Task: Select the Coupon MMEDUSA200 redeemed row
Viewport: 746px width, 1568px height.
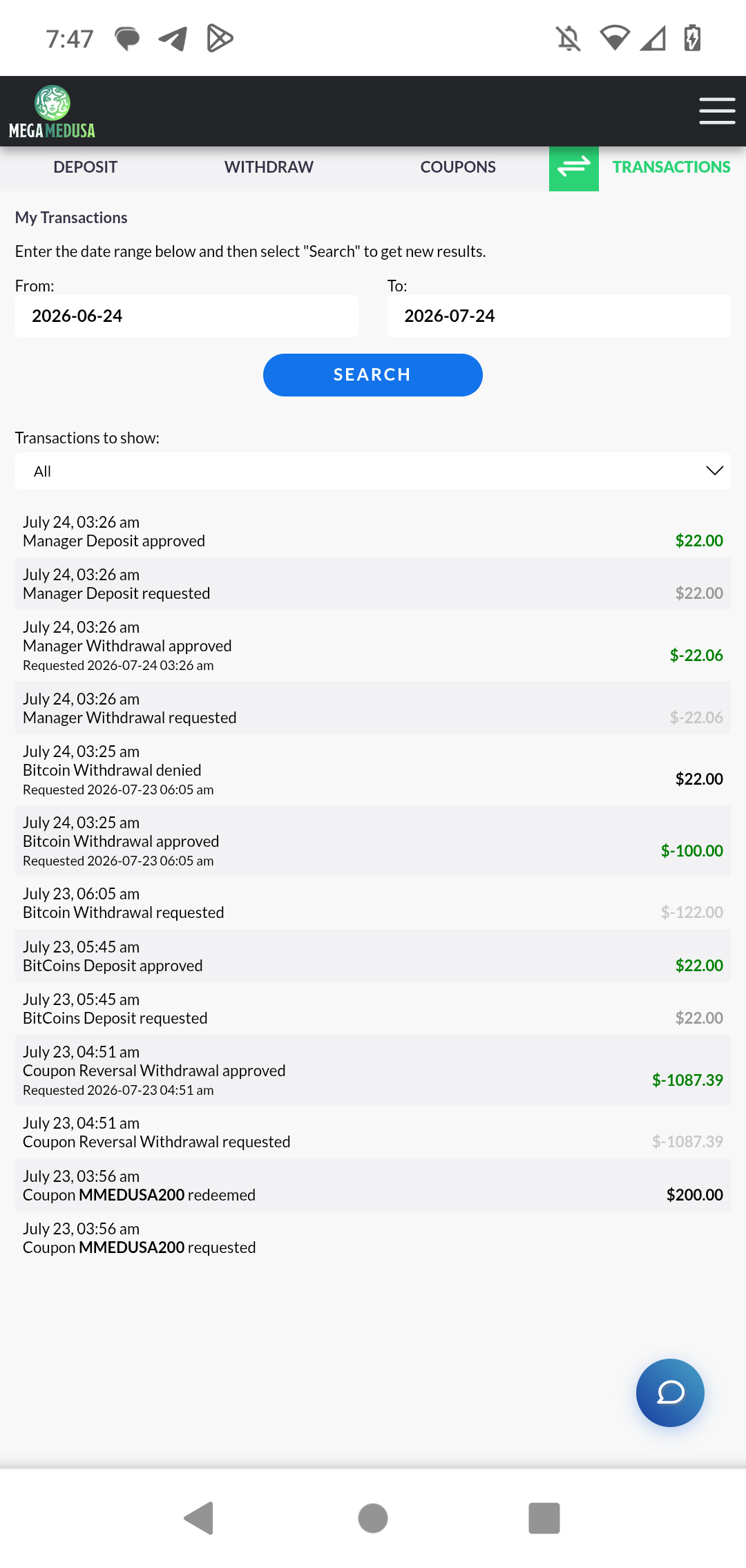Action: 373,1185
